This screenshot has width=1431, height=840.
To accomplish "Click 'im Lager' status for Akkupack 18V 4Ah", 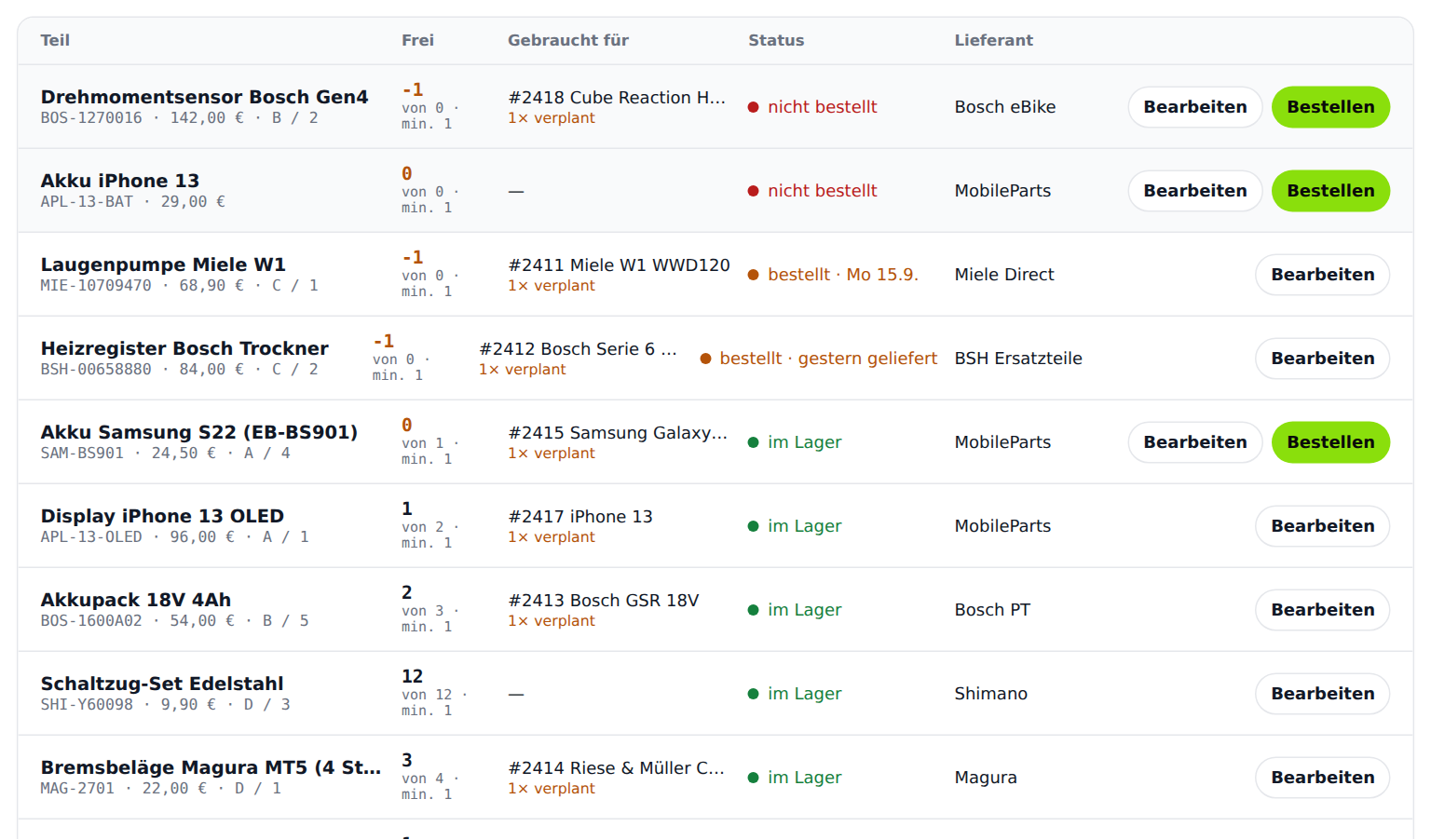I will (795, 610).
